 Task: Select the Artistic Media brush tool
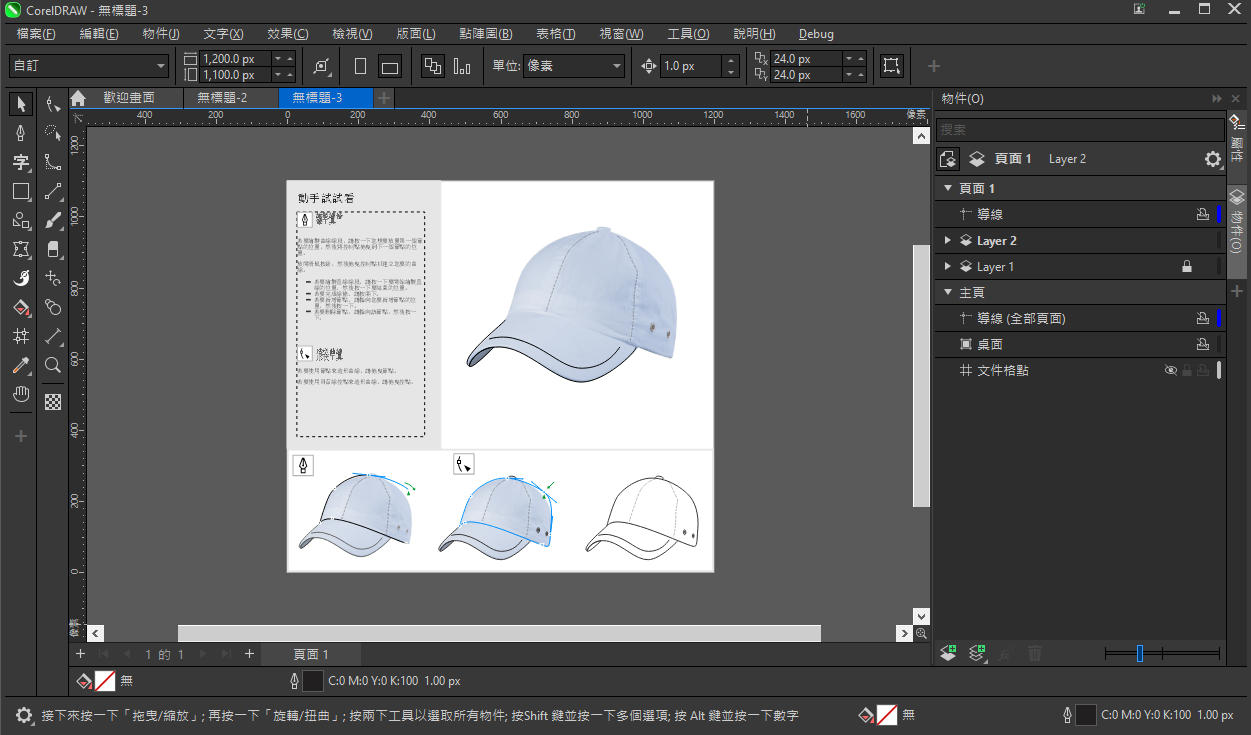pos(53,220)
